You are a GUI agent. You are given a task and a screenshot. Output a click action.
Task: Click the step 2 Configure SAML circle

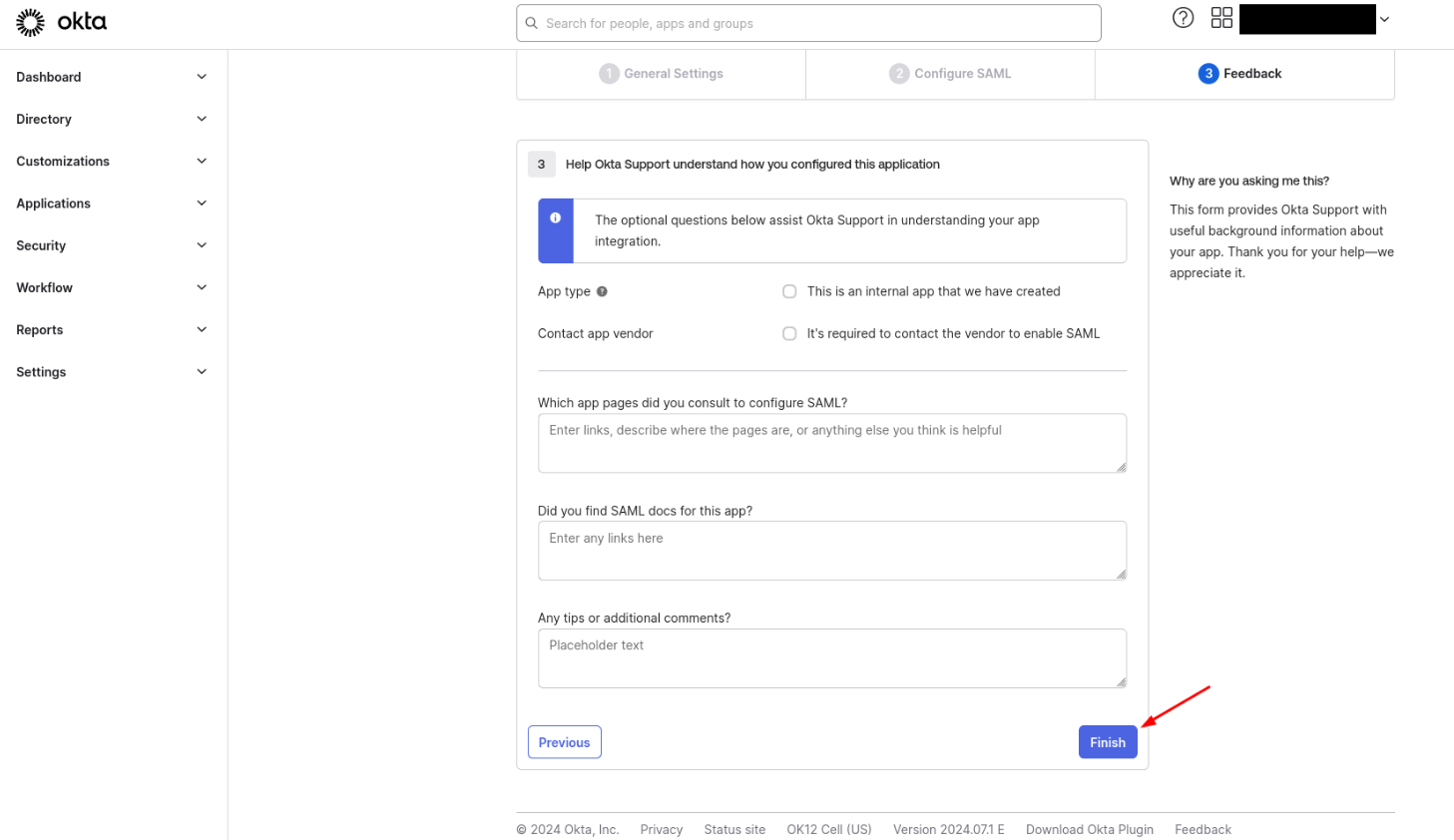[899, 74]
